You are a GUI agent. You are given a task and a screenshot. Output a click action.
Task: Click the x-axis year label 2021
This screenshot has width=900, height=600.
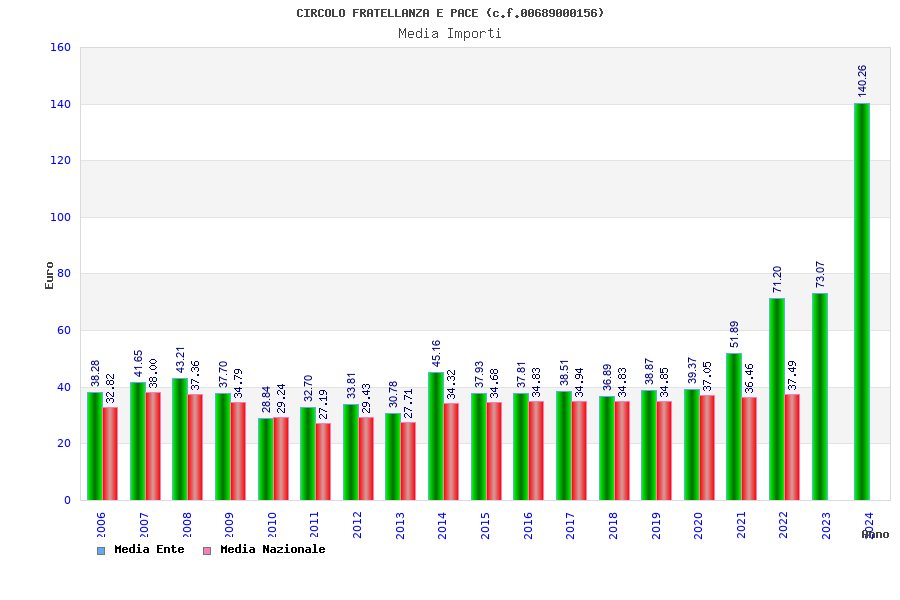click(741, 525)
